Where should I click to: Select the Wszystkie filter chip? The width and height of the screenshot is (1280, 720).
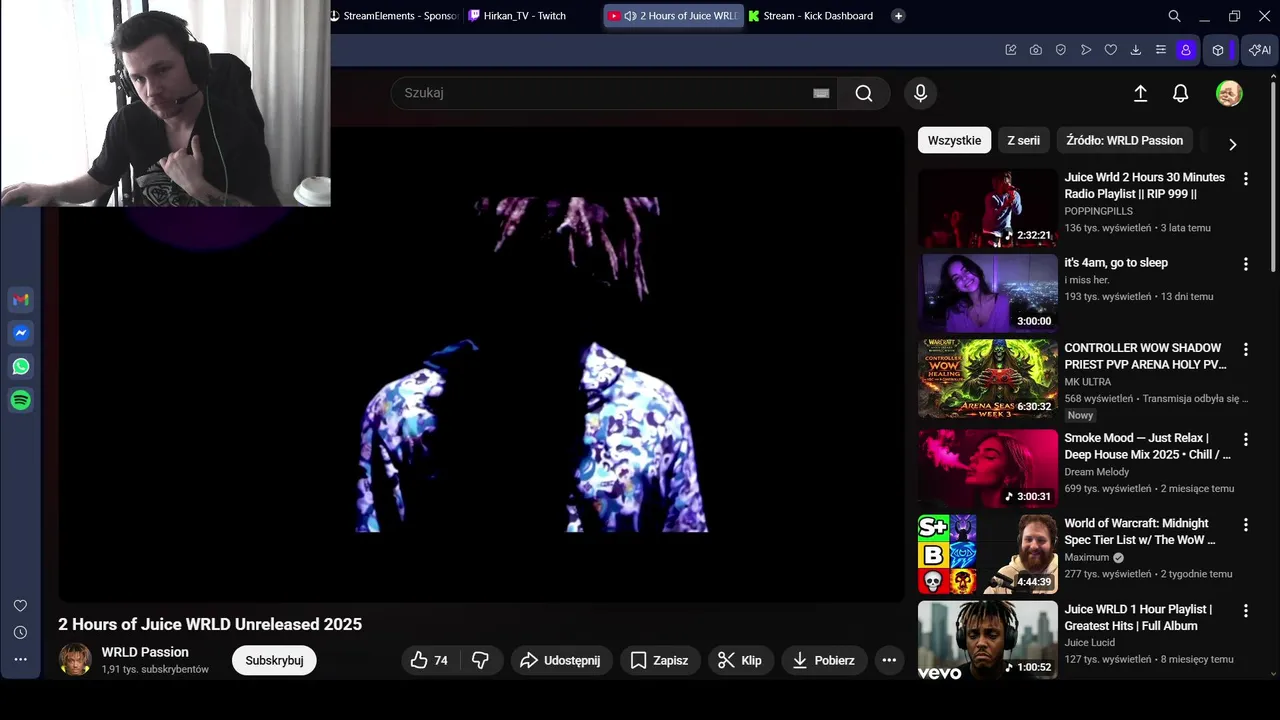point(954,141)
